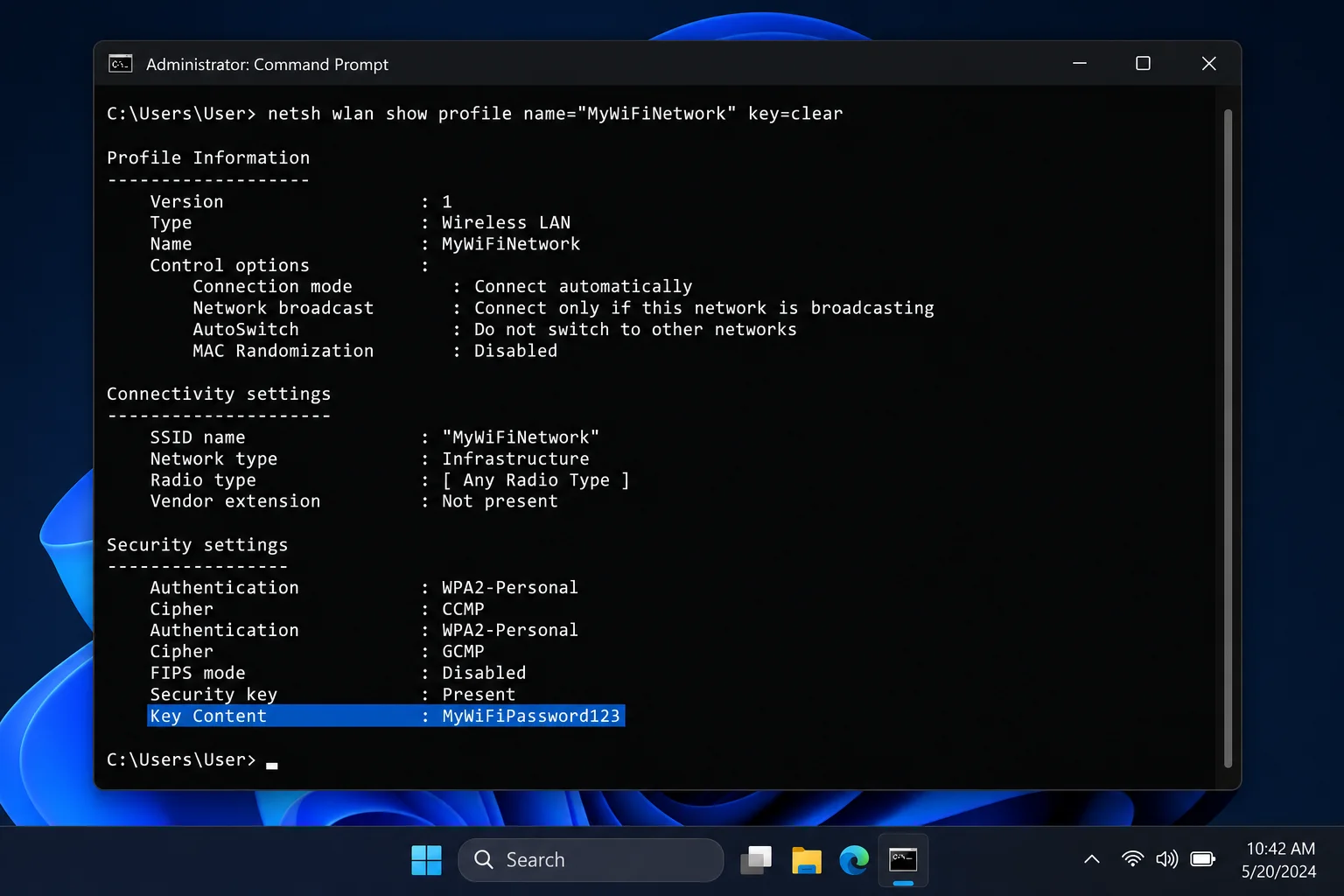Click 'Do not switch to other networks'
This screenshot has height=896, width=1344.
[635, 330]
